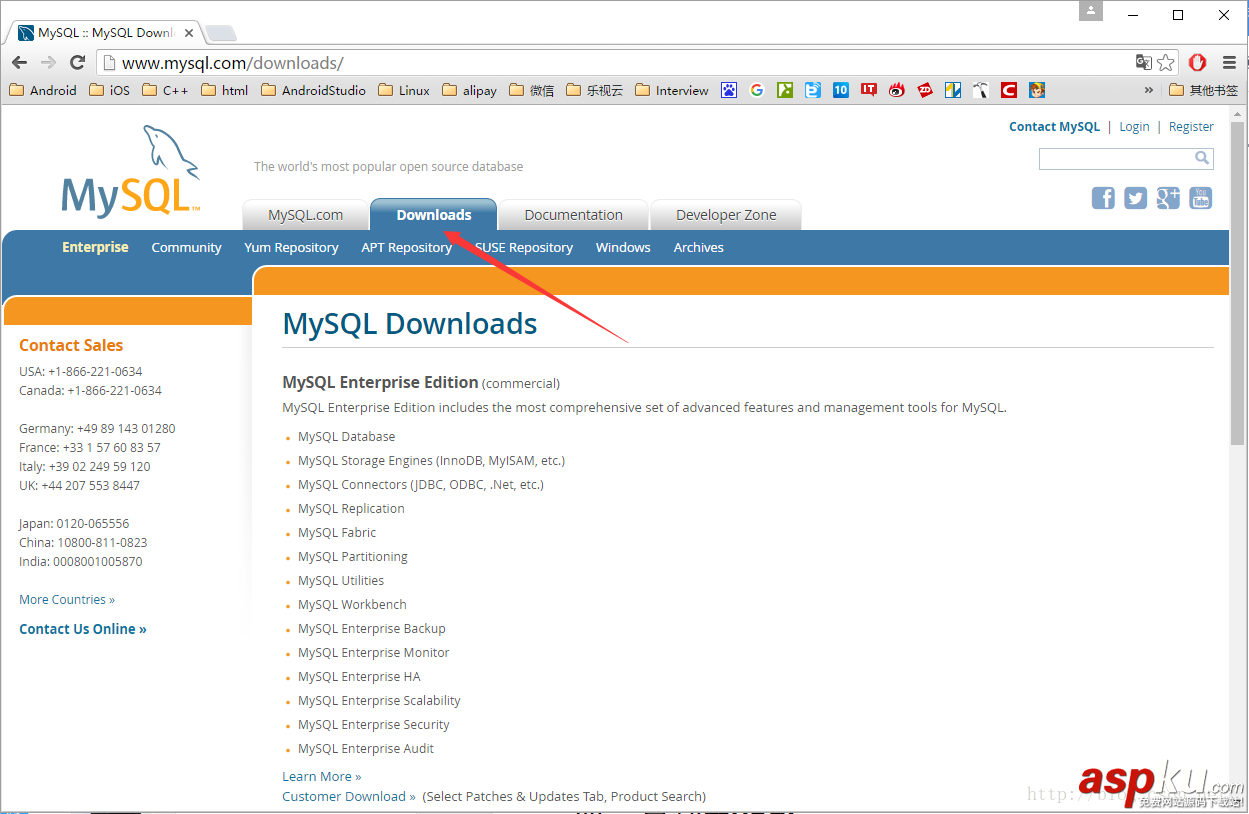
Task: Open the 乐视云 bookmarks folder
Action: pos(594,90)
